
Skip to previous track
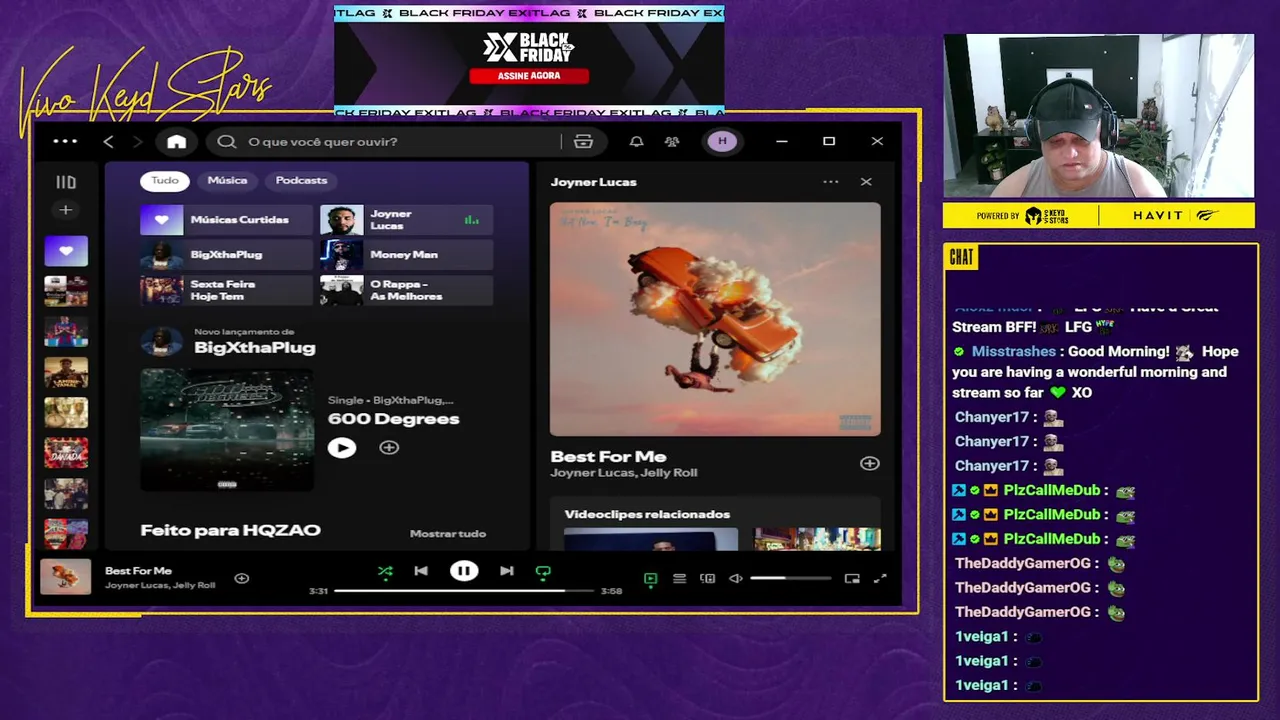[421, 571]
